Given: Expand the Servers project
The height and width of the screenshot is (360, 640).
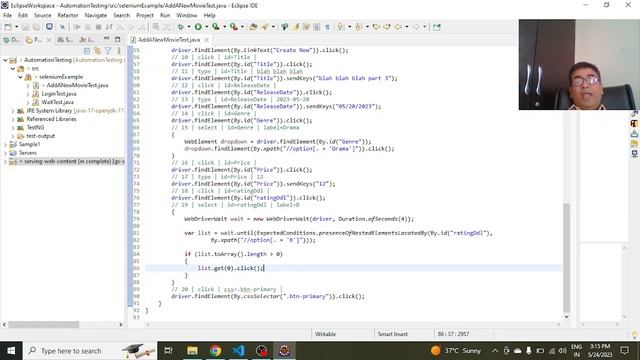Looking at the screenshot, I should click(5, 153).
